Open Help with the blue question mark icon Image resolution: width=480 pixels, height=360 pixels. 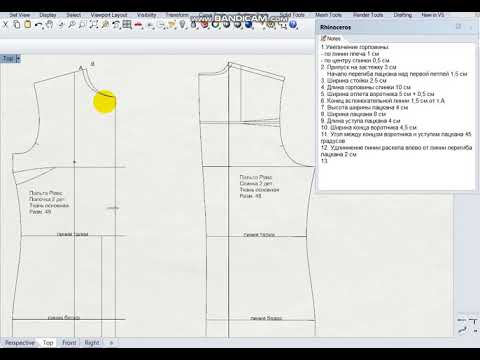pos(293,25)
